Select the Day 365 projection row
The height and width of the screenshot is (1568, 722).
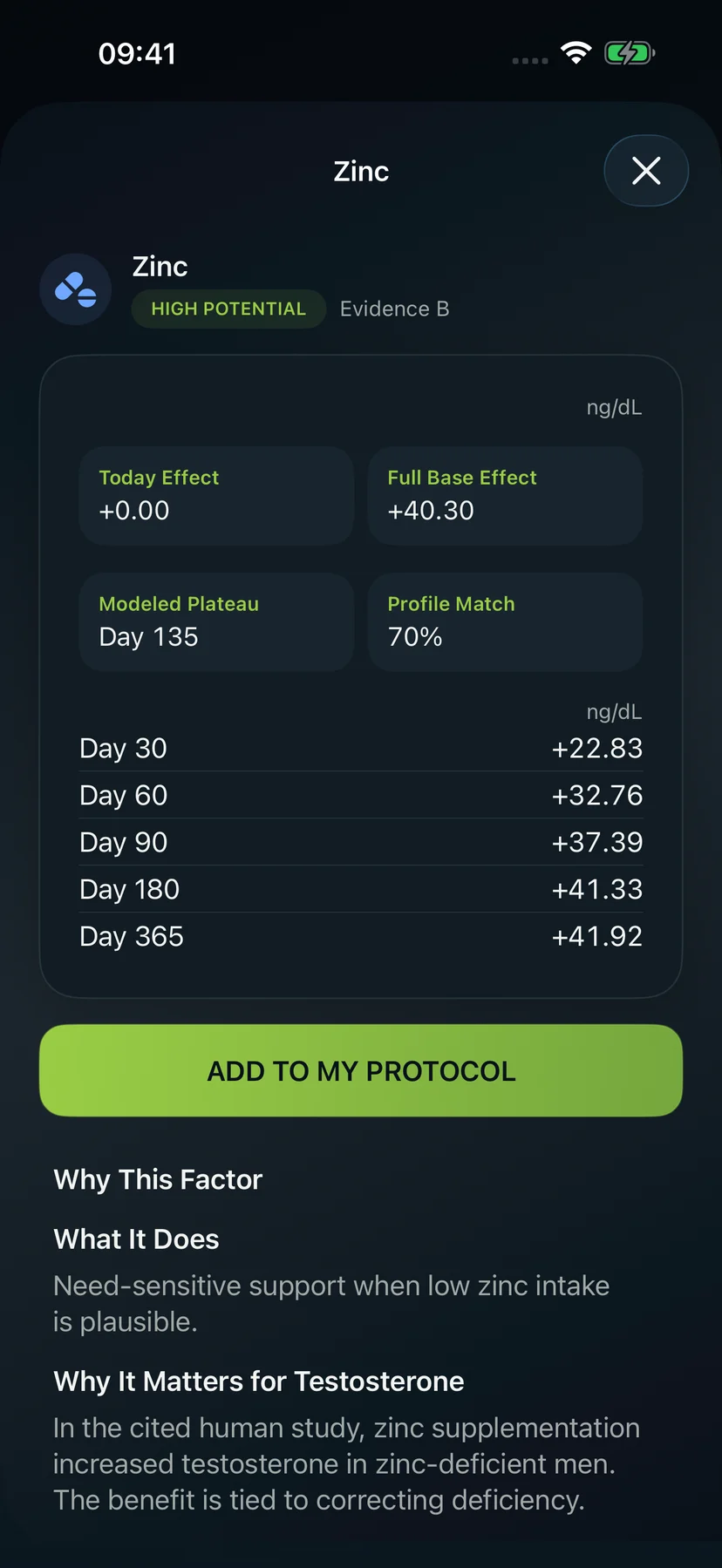pos(361,936)
